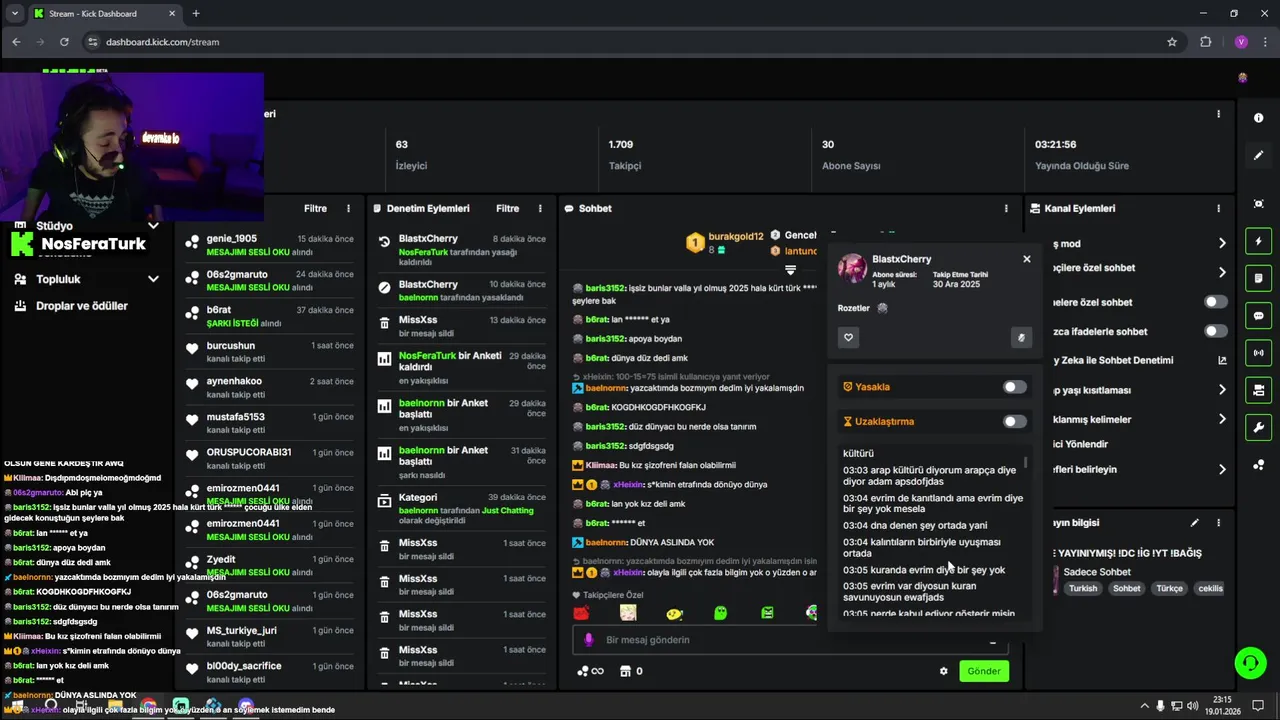Toggle the 'ifadelerle sohbet' switch
Viewport: 1280px width, 720px height.
1215,331
